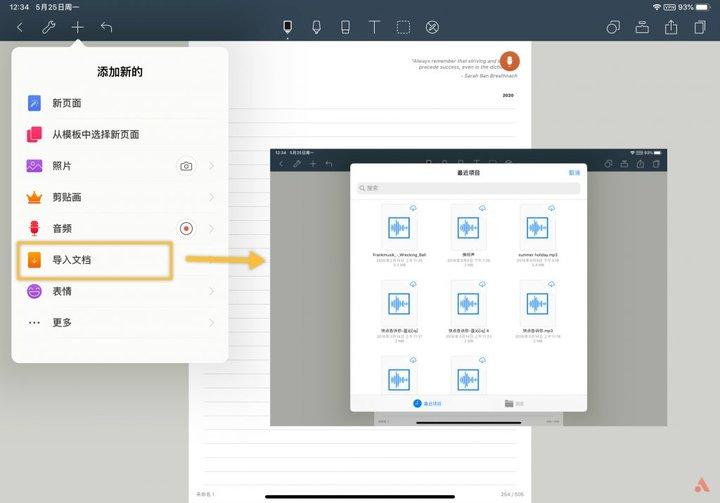Tap the circular slashed-pen mode icon
This screenshot has width=720, height=503.
tap(432, 27)
